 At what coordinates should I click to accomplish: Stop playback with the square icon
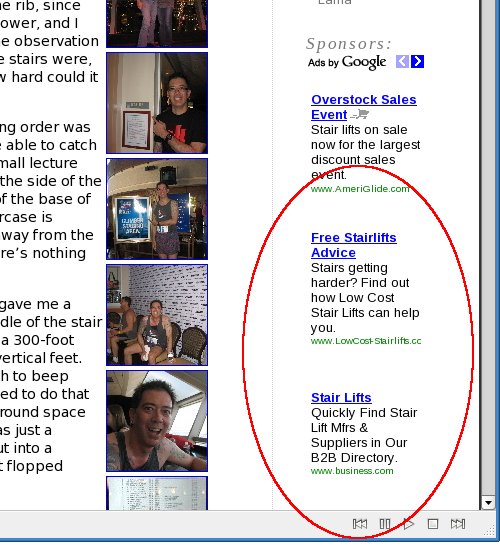[x=433, y=524]
